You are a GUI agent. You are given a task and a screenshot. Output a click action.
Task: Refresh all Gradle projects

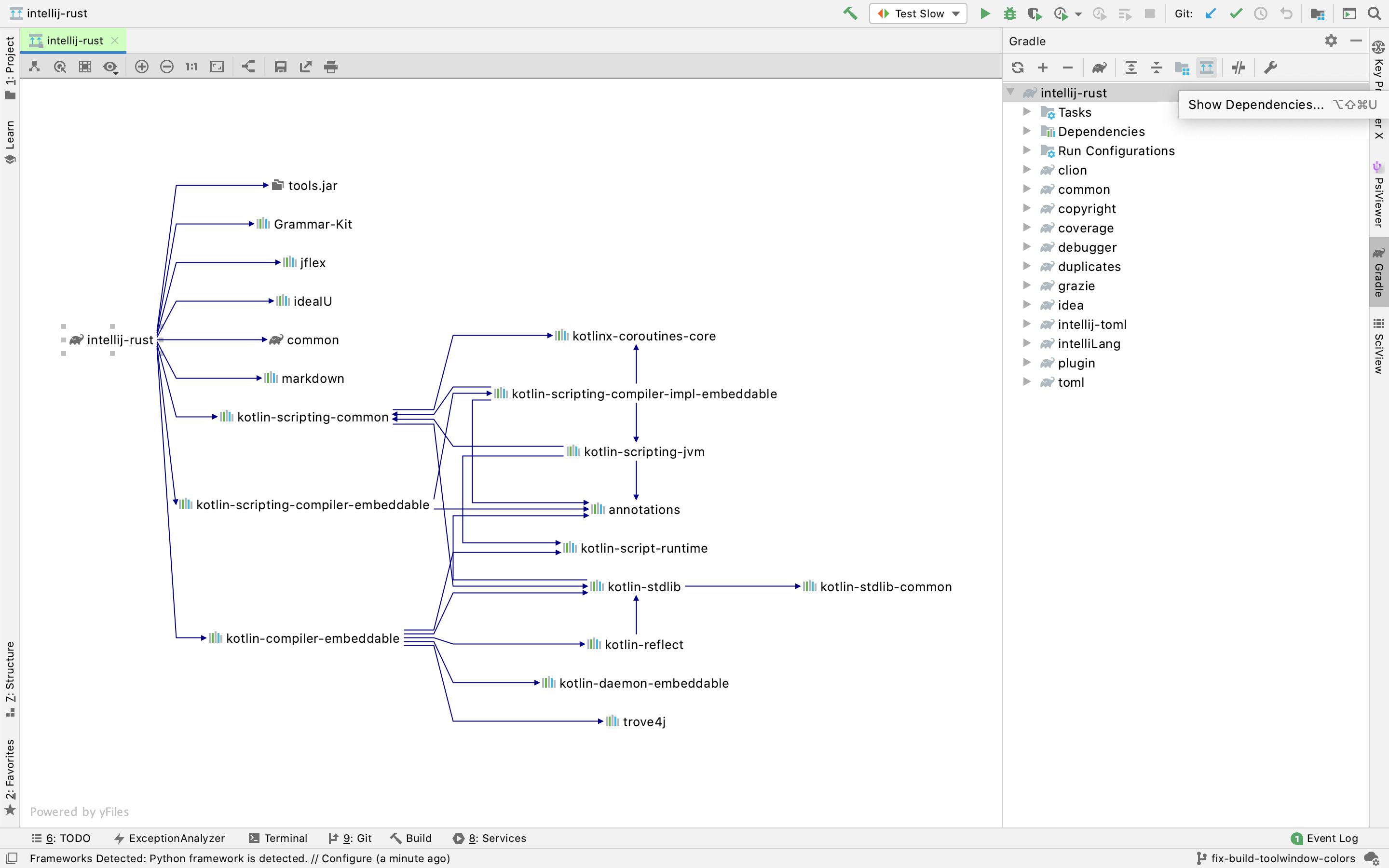click(x=1018, y=67)
